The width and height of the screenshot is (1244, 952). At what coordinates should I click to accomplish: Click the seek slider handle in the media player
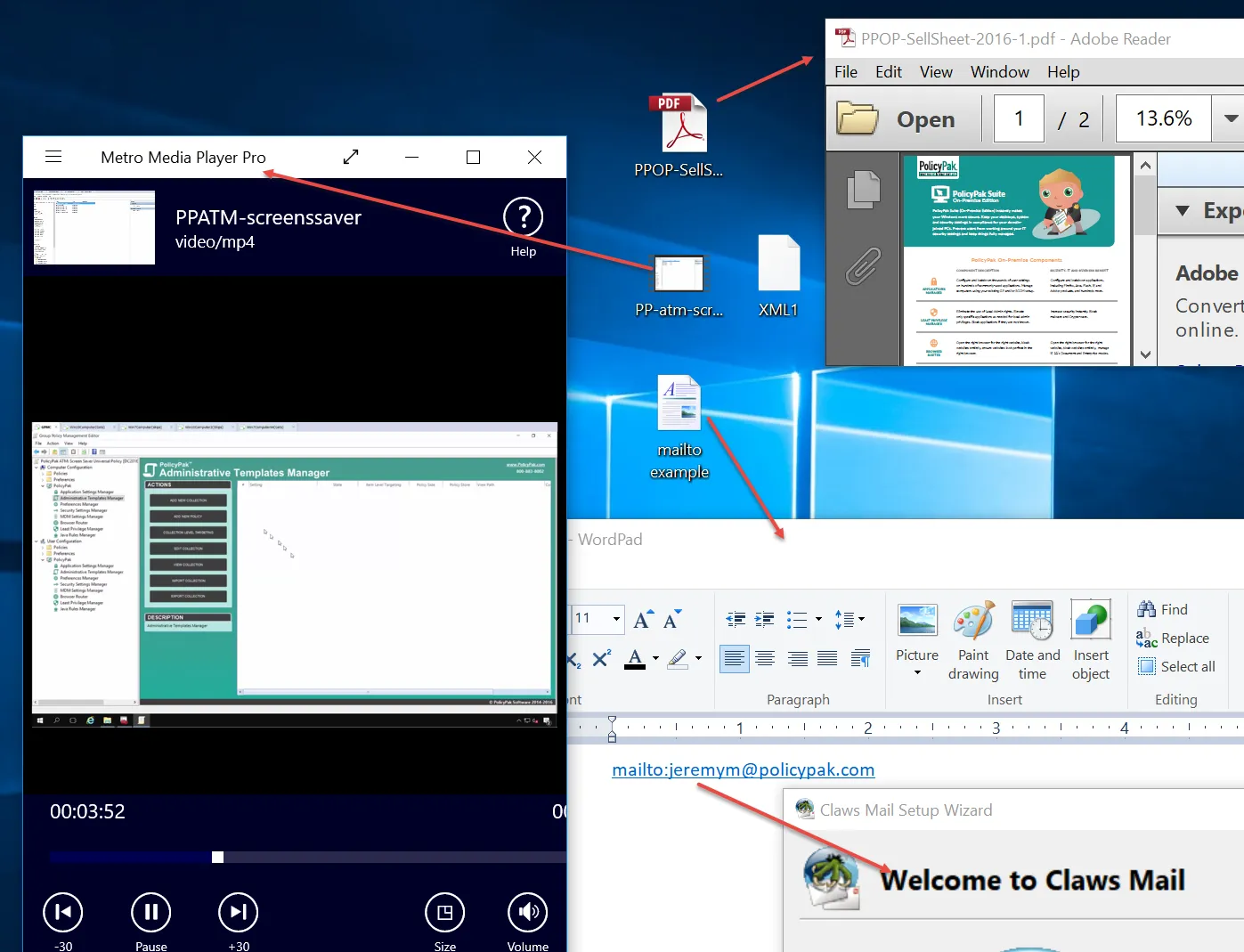(x=217, y=857)
